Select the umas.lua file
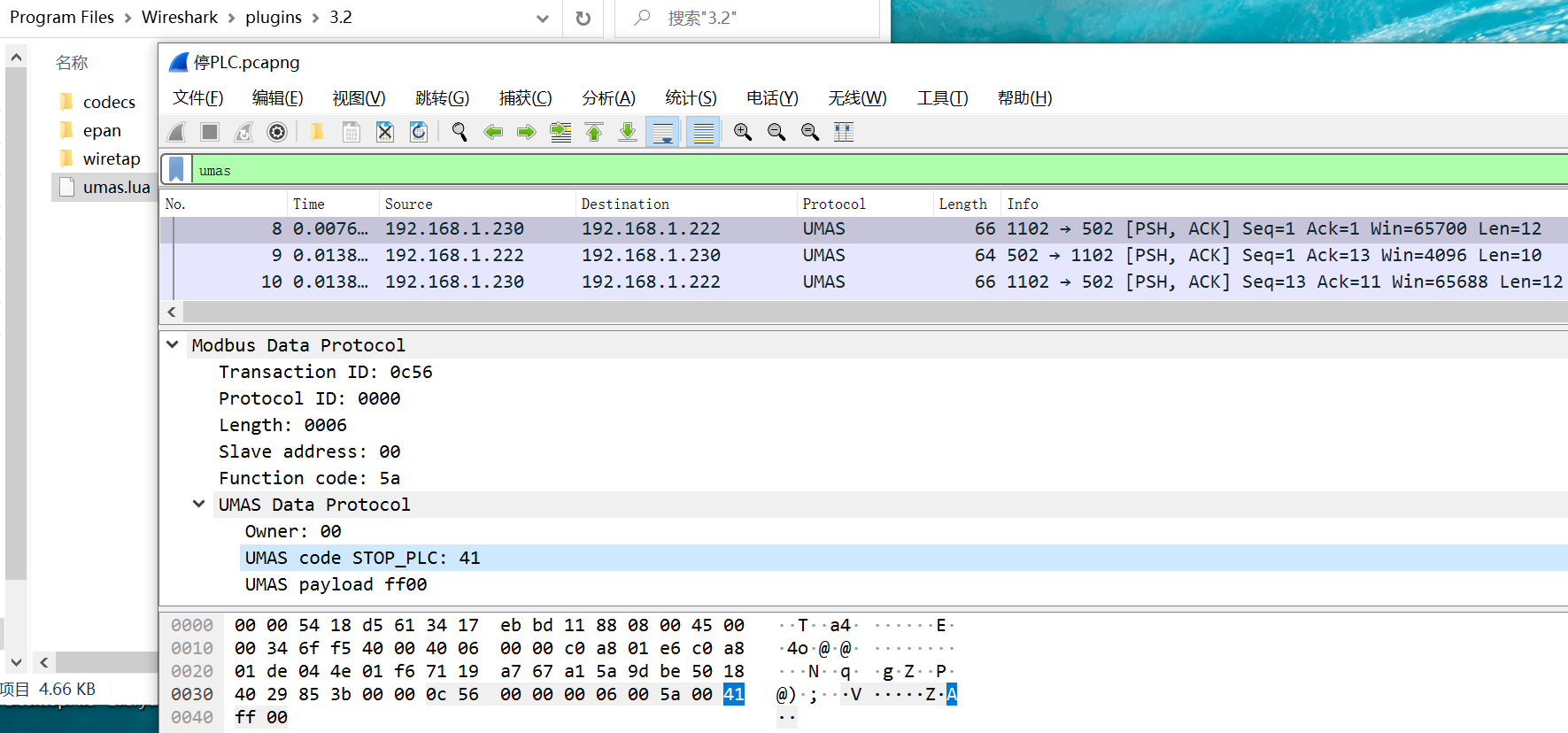The image size is (1568, 733). pyautogui.click(x=116, y=188)
